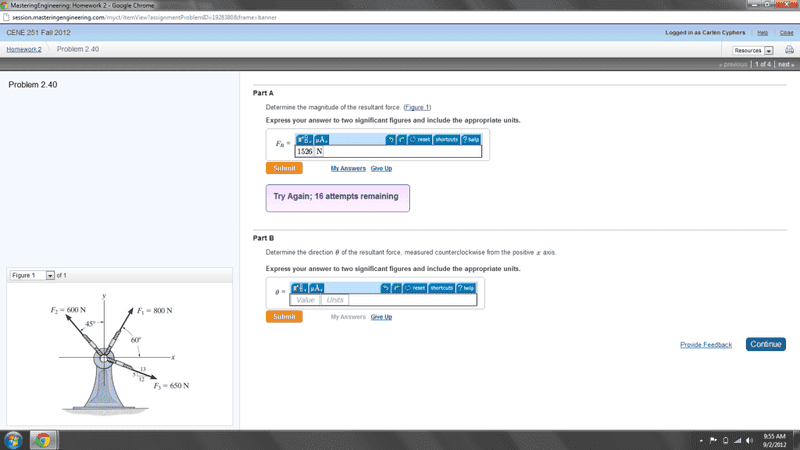Screen dimensions: 800x450
Task: Redo edit in Part B answer box
Action: pyautogui.click(x=396, y=288)
